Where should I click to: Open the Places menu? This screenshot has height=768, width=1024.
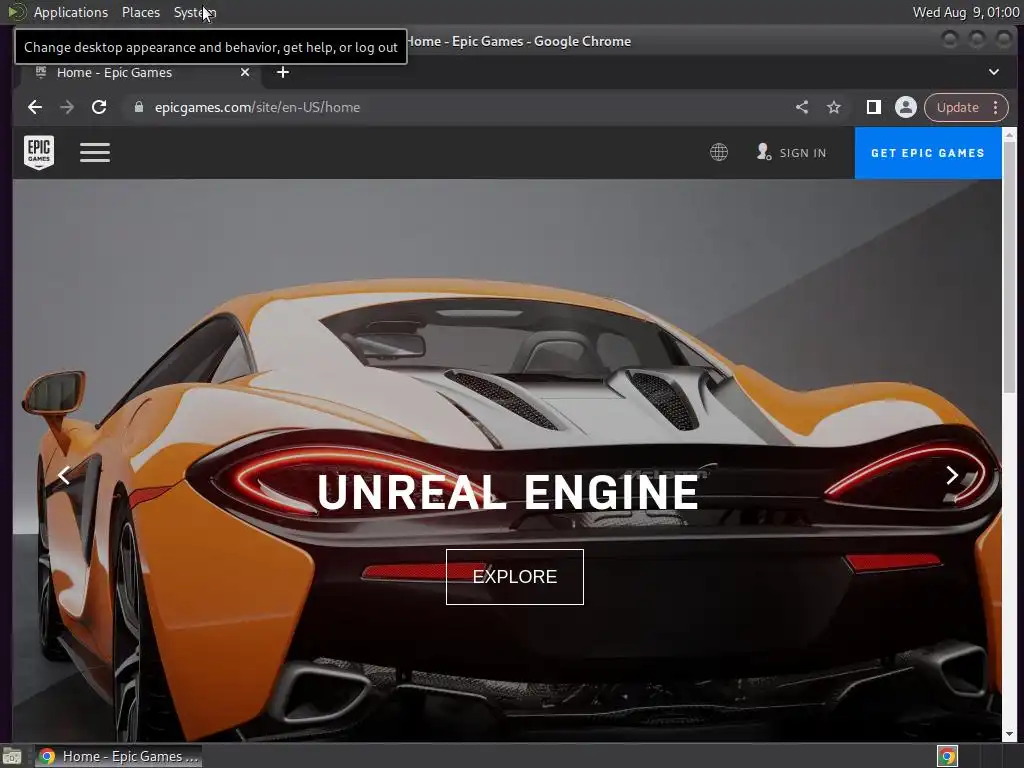coord(140,12)
